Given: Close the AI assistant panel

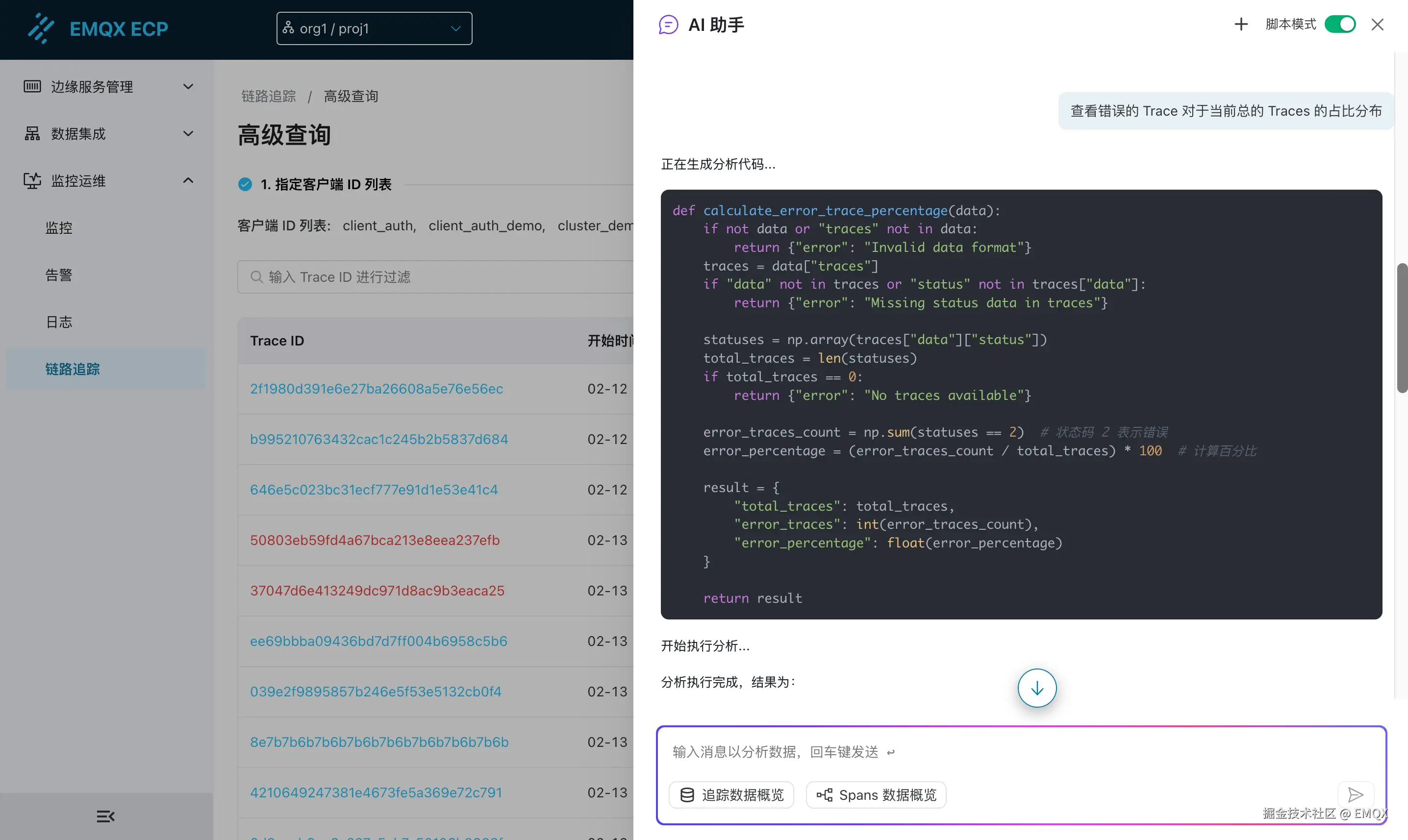Looking at the screenshot, I should (x=1377, y=25).
